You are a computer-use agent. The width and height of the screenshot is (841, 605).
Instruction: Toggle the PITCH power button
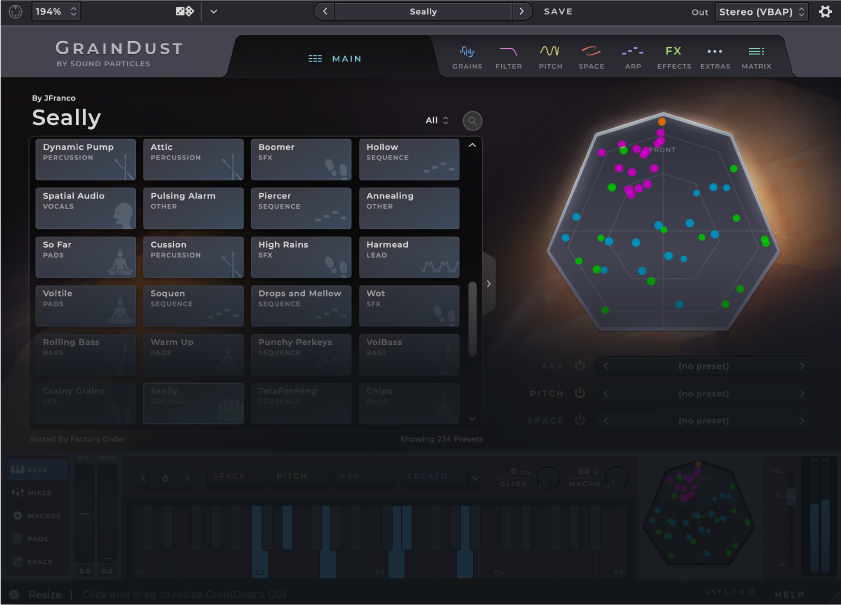coord(580,393)
